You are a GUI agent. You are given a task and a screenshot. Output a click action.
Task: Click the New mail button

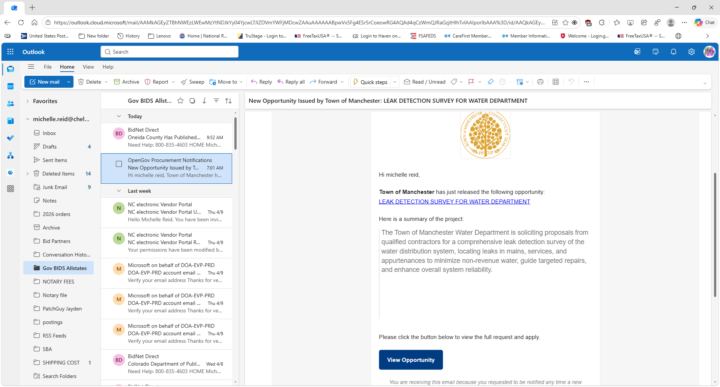click(45, 82)
